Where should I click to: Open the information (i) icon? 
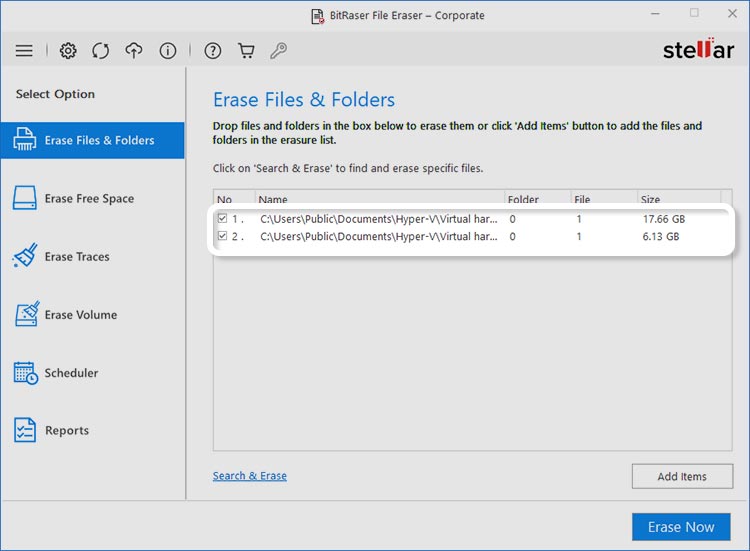(x=167, y=50)
